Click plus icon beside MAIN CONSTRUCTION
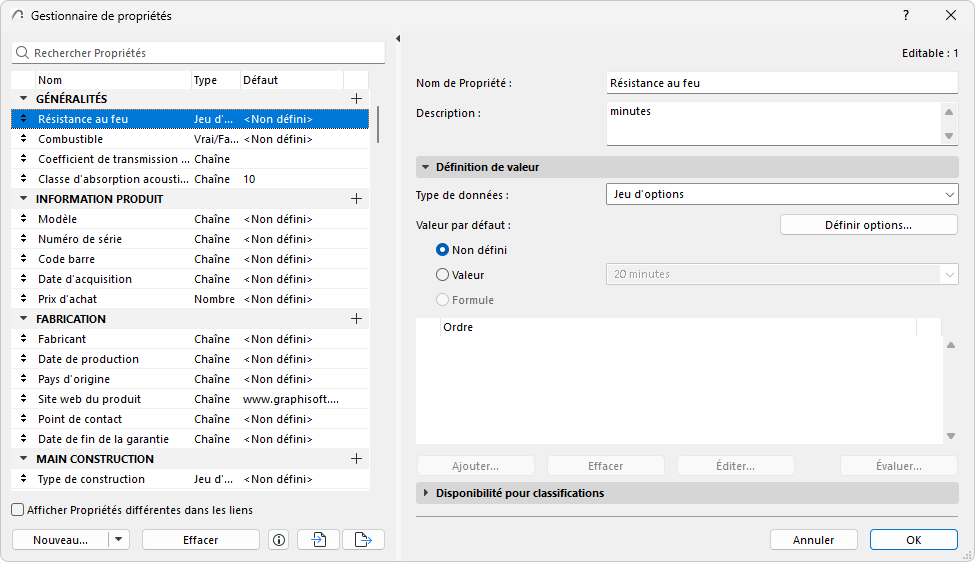The width and height of the screenshot is (975, 562). [x=356, y=459]
